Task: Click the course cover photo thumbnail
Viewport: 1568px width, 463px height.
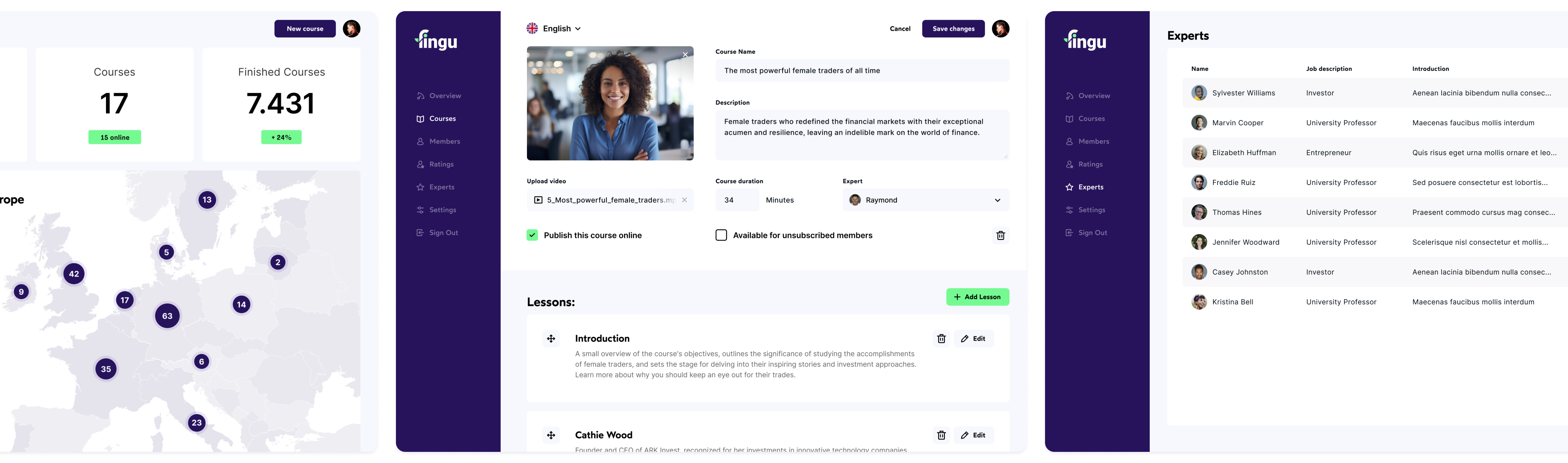Action: tap(610, 104)
